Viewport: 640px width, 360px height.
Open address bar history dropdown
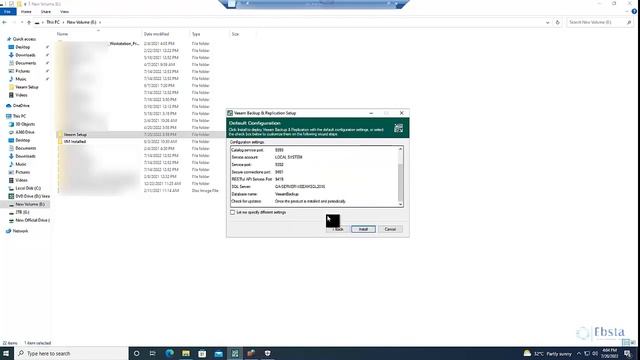pos(547,22)
